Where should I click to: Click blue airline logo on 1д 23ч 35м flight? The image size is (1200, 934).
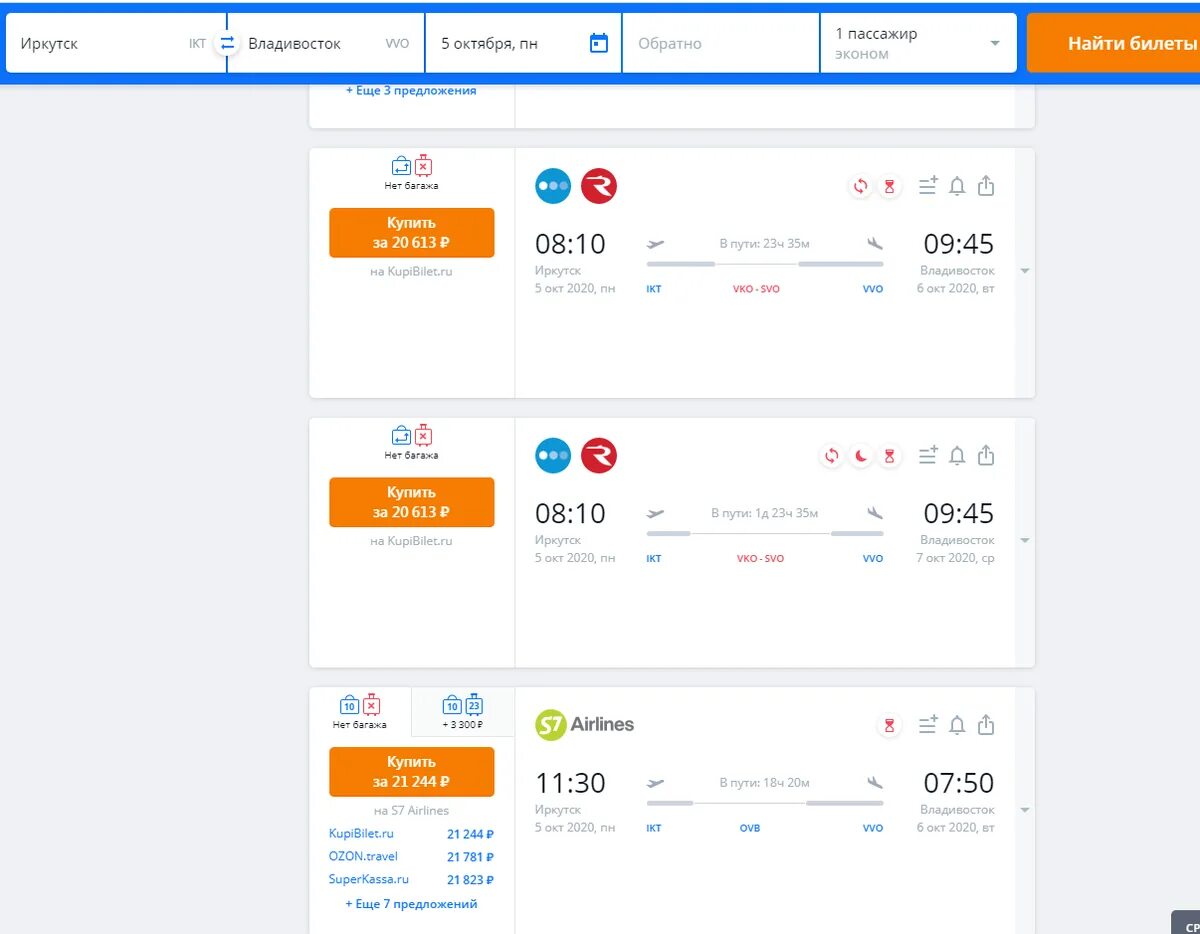click(x=553, y=455)
